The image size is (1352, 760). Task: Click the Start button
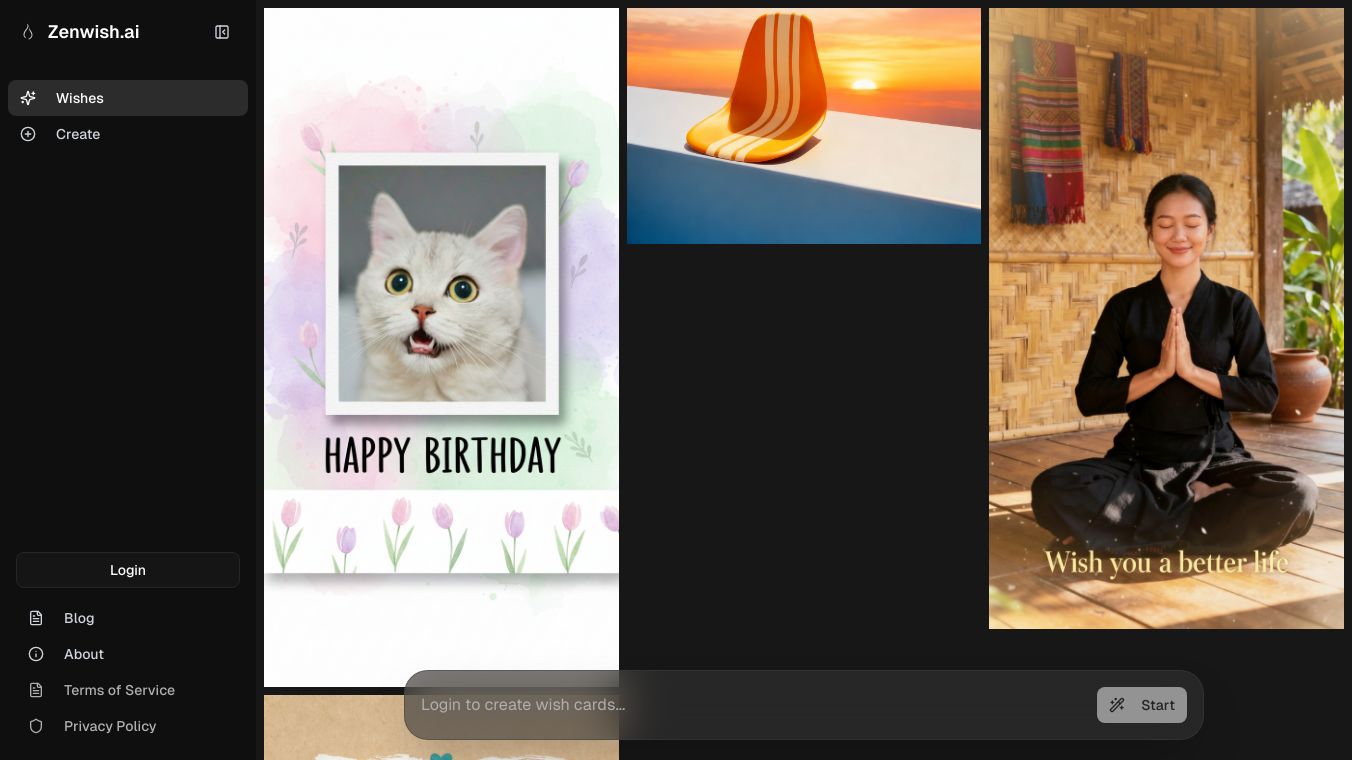pyautogui.click(x=1142, y=705)
